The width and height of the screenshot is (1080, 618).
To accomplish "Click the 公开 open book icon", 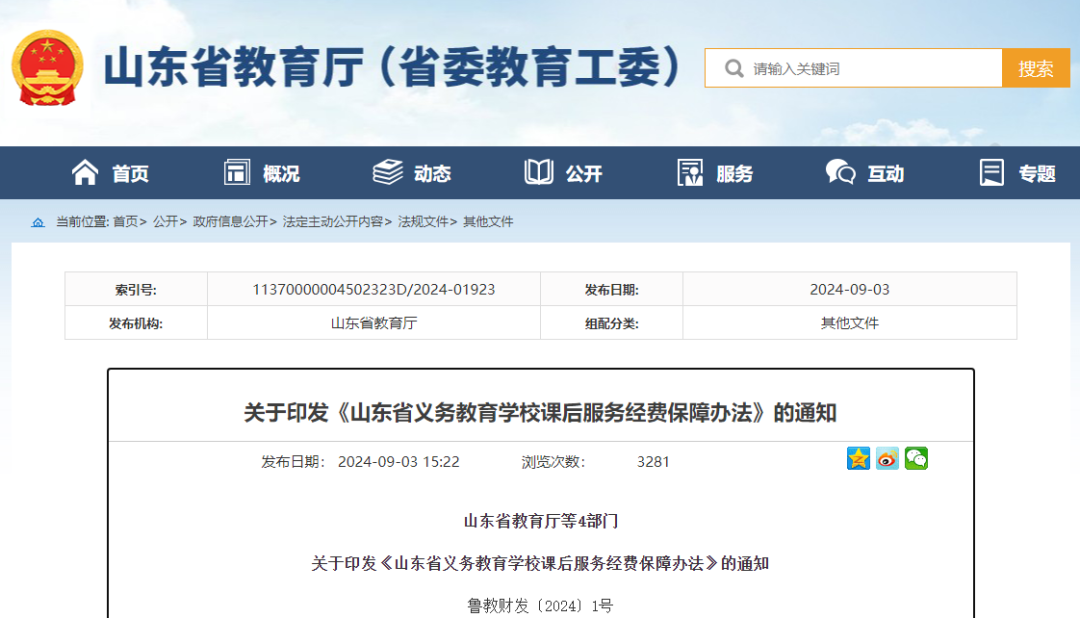I will pos(539,172).
